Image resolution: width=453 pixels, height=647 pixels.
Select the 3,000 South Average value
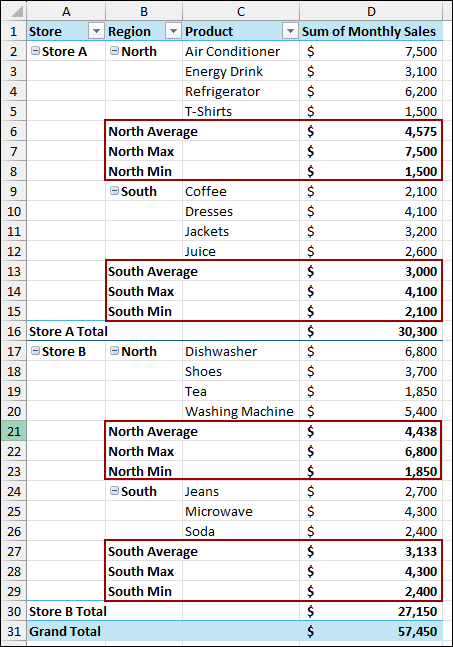coord(371,272)
